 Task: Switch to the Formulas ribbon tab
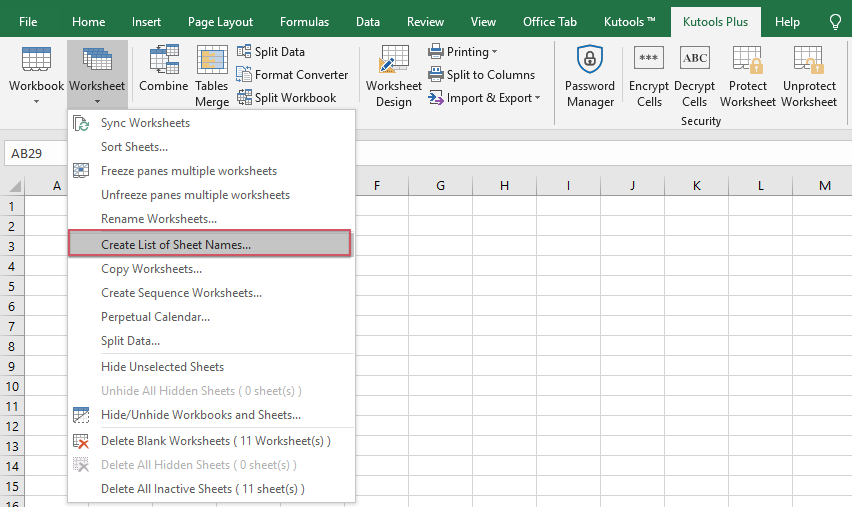pos(304,22)
